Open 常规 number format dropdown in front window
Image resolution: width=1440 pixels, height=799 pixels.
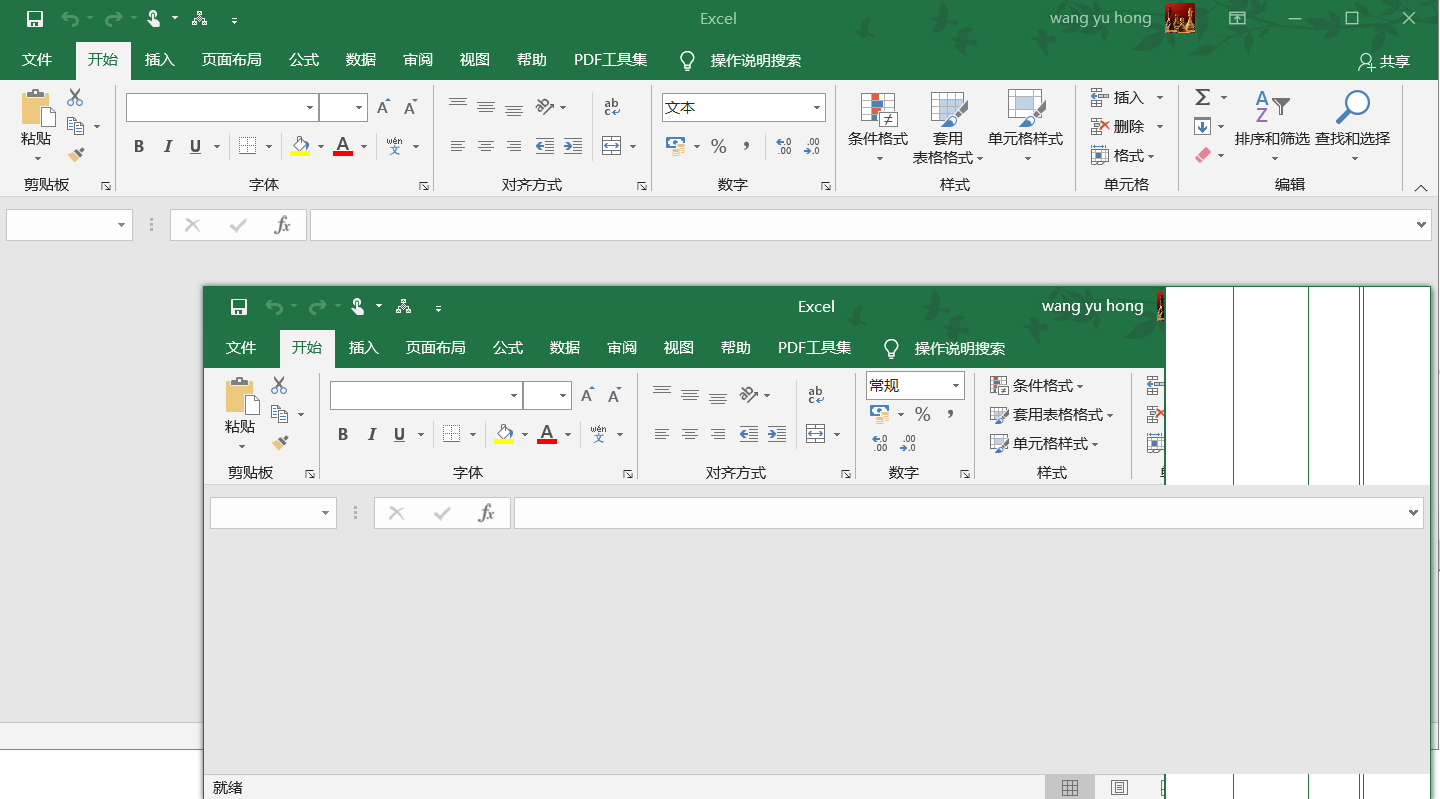956,385
